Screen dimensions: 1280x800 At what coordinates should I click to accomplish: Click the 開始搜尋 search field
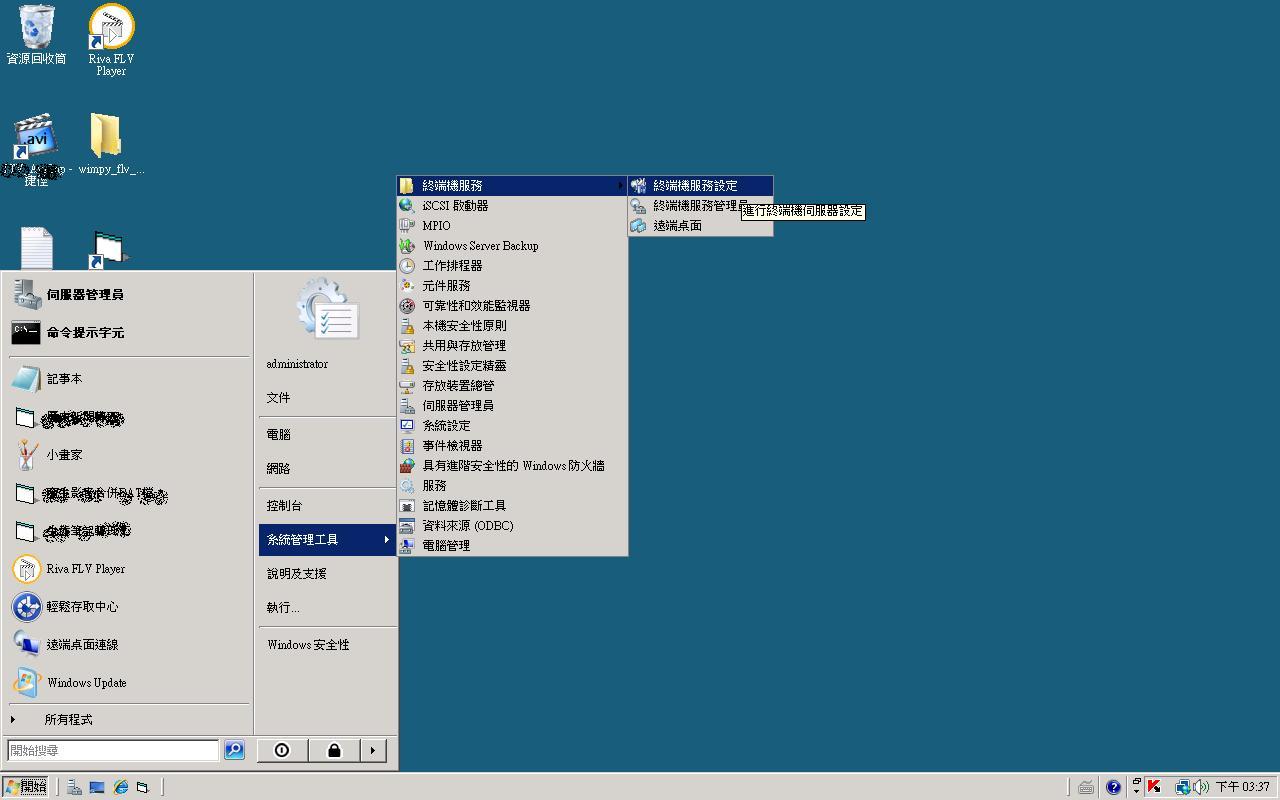112,750
